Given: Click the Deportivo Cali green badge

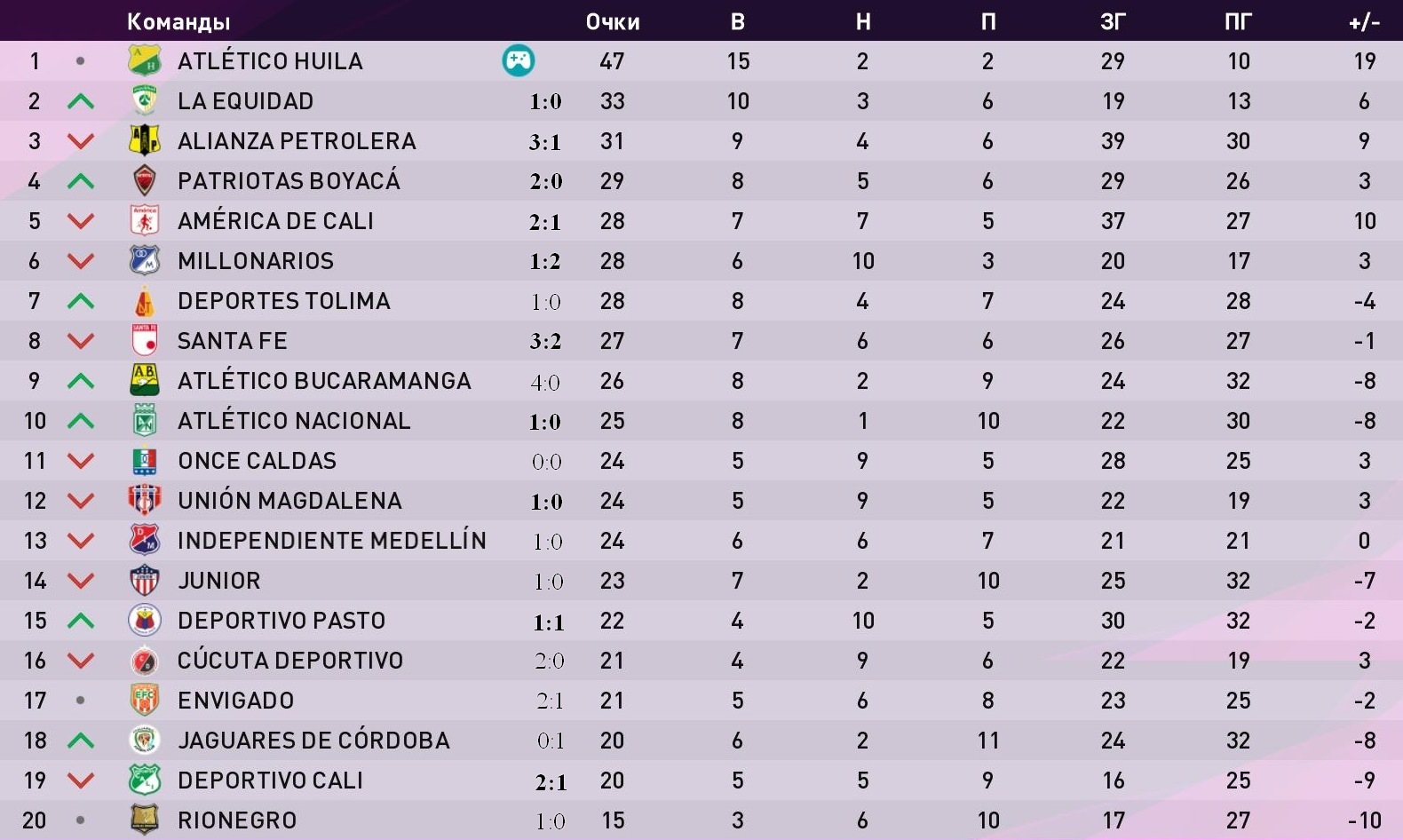Looking at the screenshot, I should coord(145,780).
